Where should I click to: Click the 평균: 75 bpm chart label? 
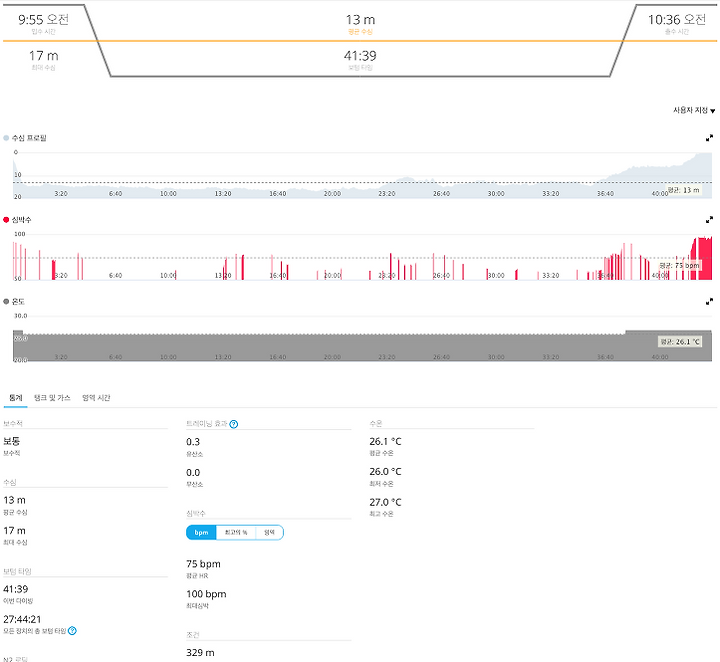pyautogui.click(x=680, y=266)
